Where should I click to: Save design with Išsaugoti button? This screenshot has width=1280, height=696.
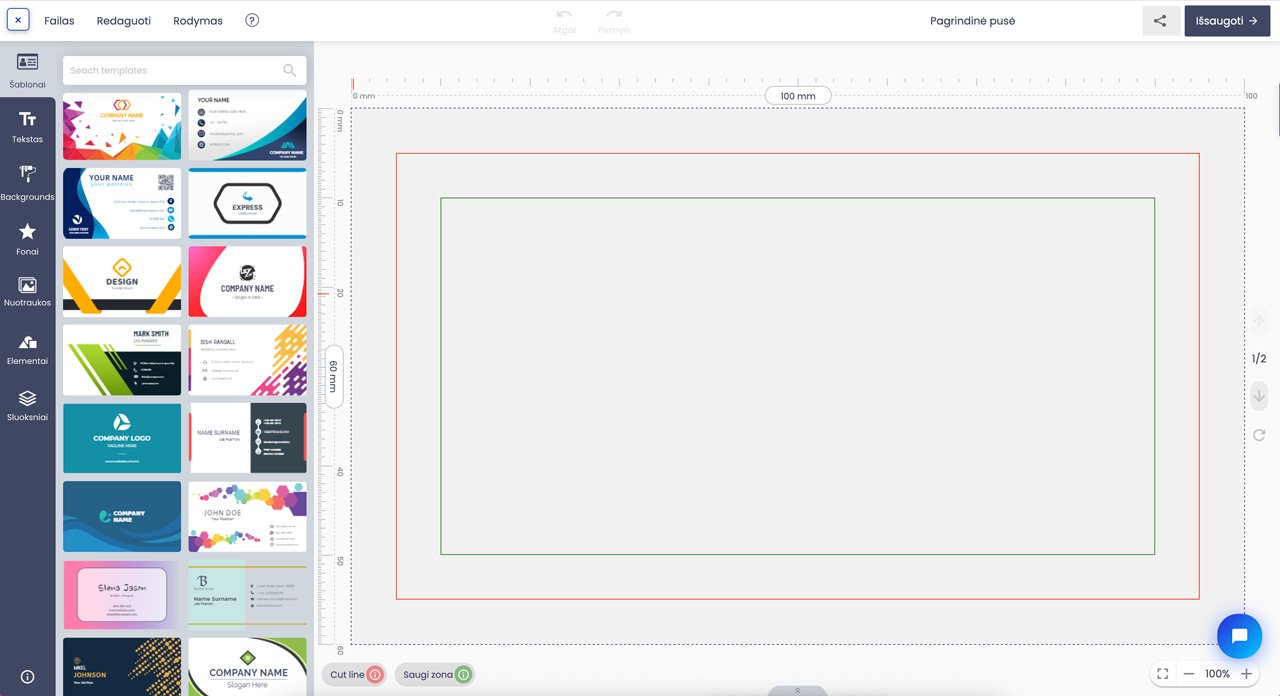pyautogui.click(x=1227, y=21)
